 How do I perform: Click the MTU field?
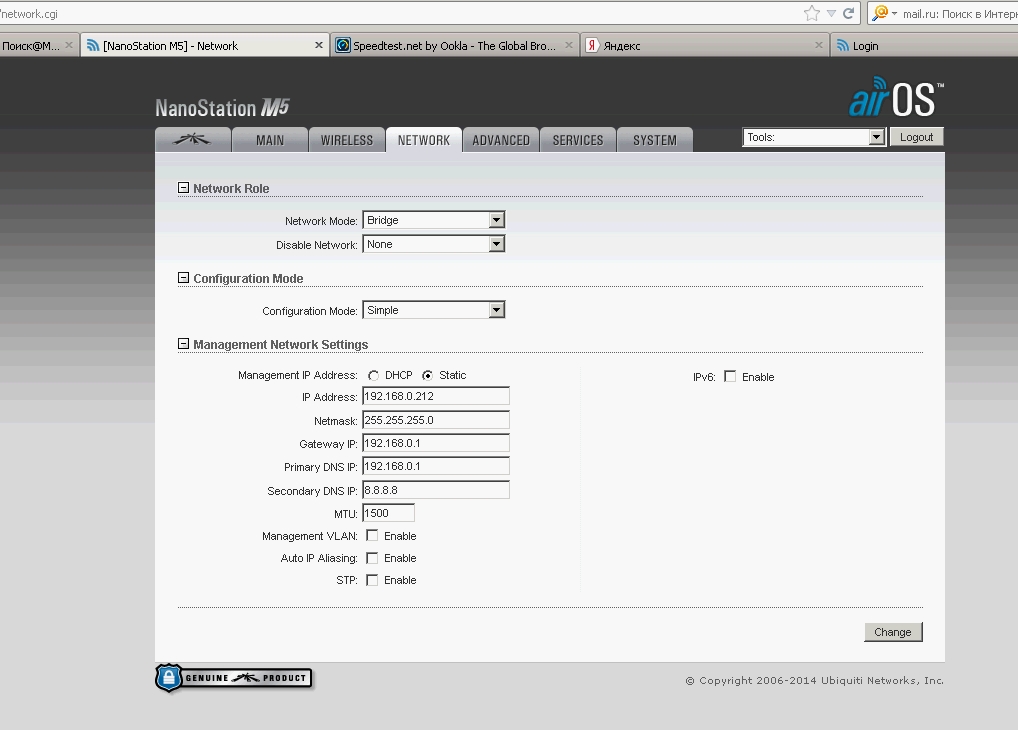pyautogui.click(x=388, y=513)
